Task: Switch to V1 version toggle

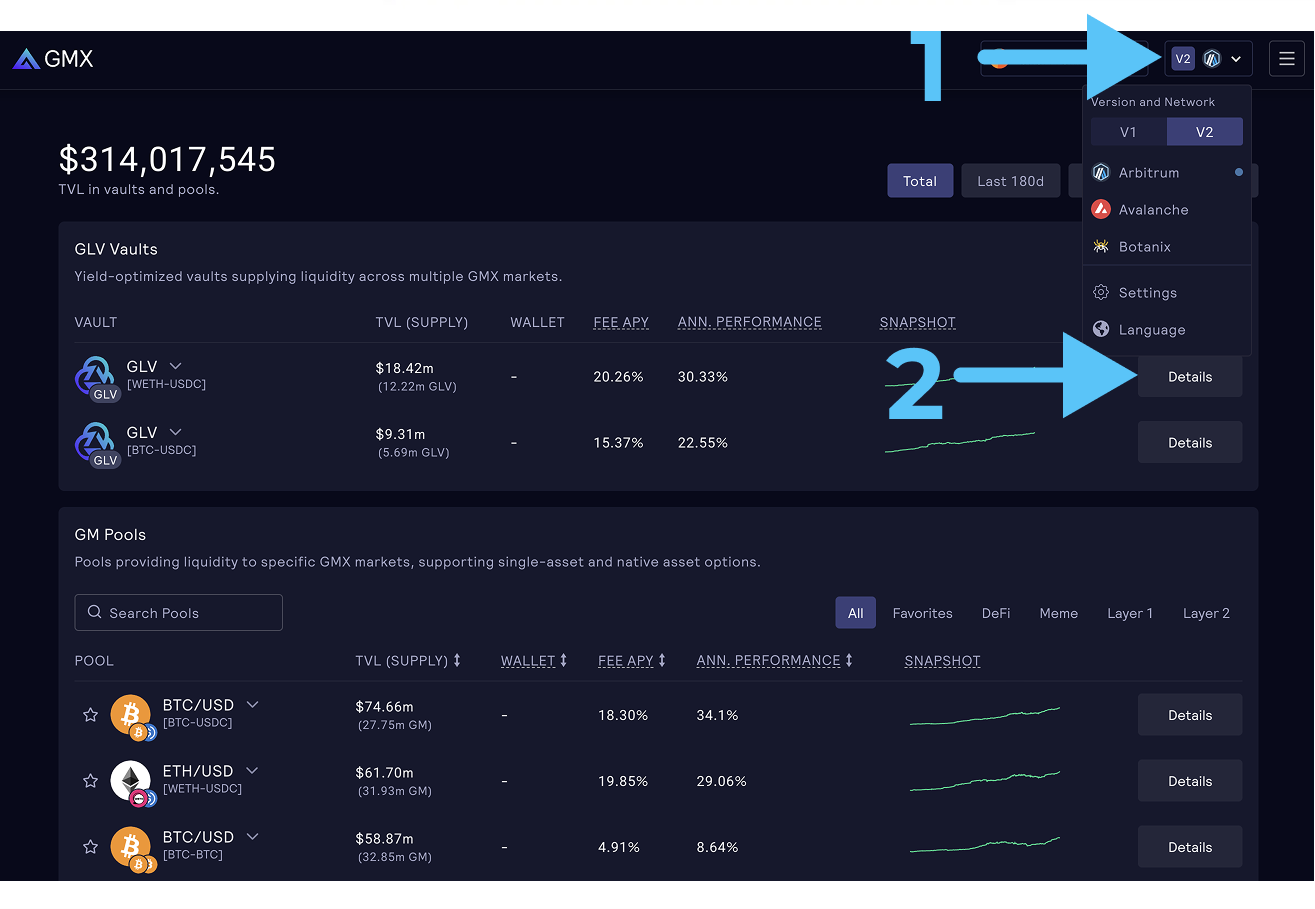Action: pos(1128,132)
